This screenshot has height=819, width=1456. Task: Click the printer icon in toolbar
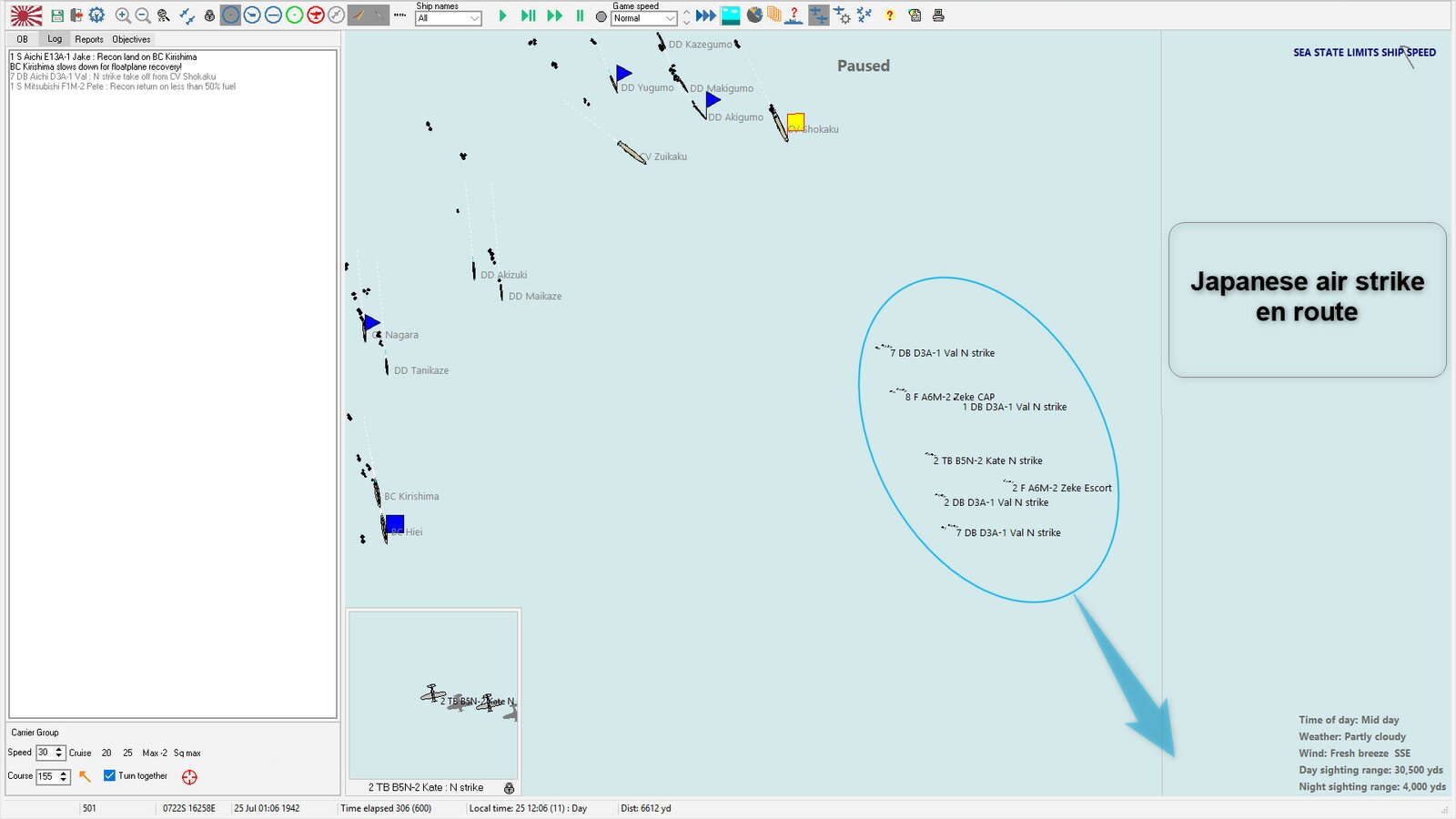[x=938, y=15]
